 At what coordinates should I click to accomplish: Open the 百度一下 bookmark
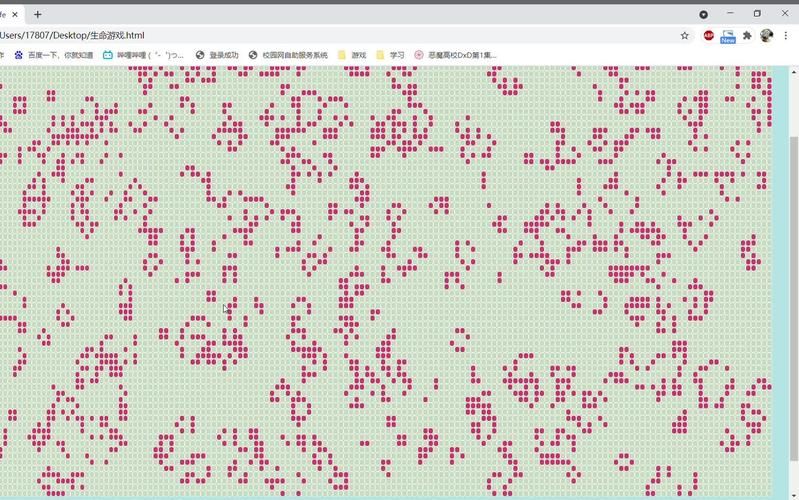pyautogui.click(x=54, y=55)
